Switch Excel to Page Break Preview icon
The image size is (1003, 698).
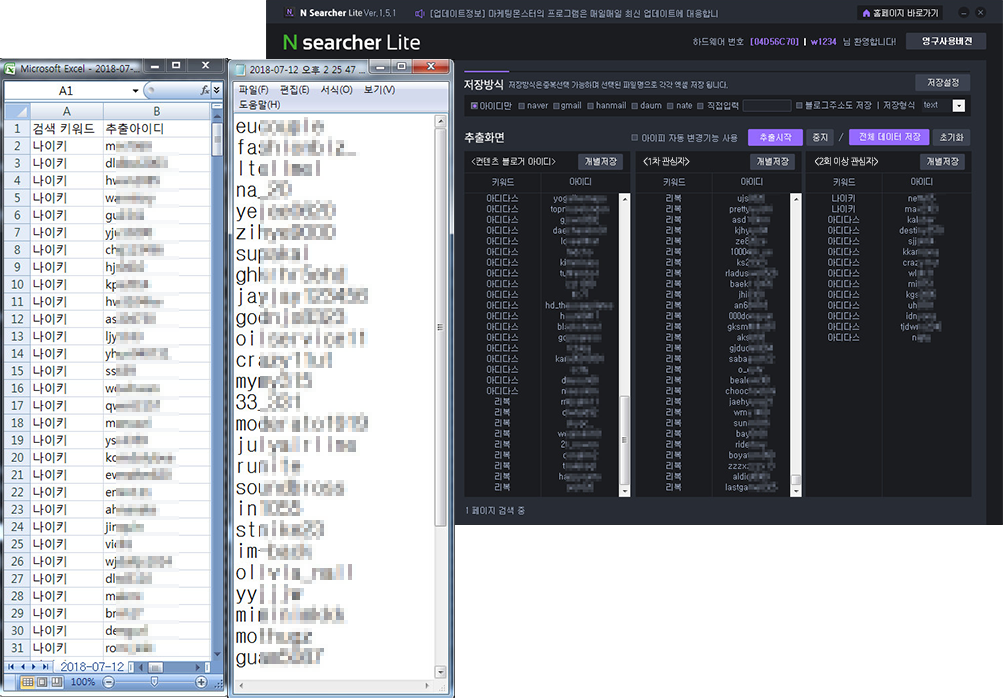click(56, 682)
